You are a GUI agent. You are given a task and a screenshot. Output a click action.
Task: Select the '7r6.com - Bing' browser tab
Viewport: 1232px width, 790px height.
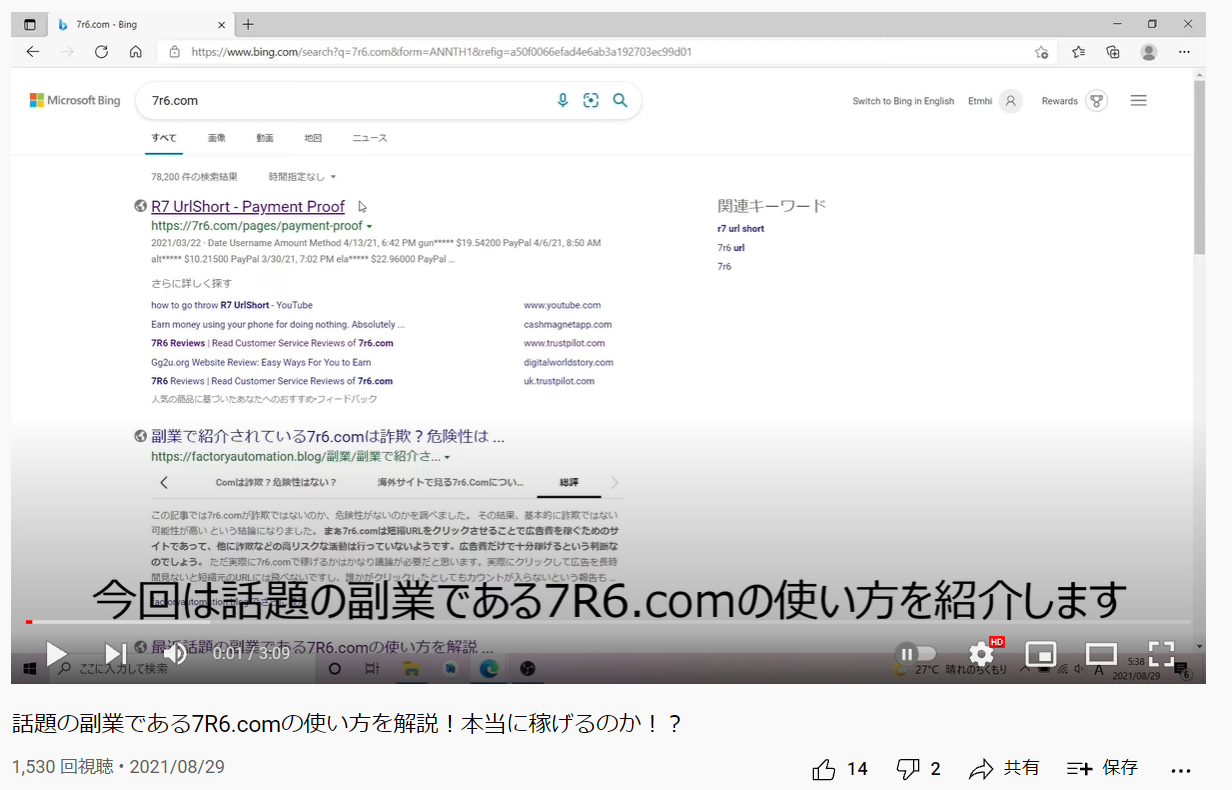point(140,24)
